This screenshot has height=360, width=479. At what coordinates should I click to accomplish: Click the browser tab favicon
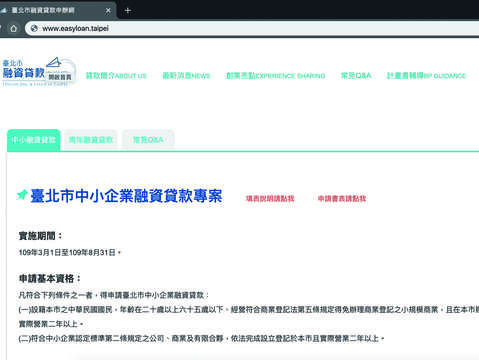[x=3, y=10]
